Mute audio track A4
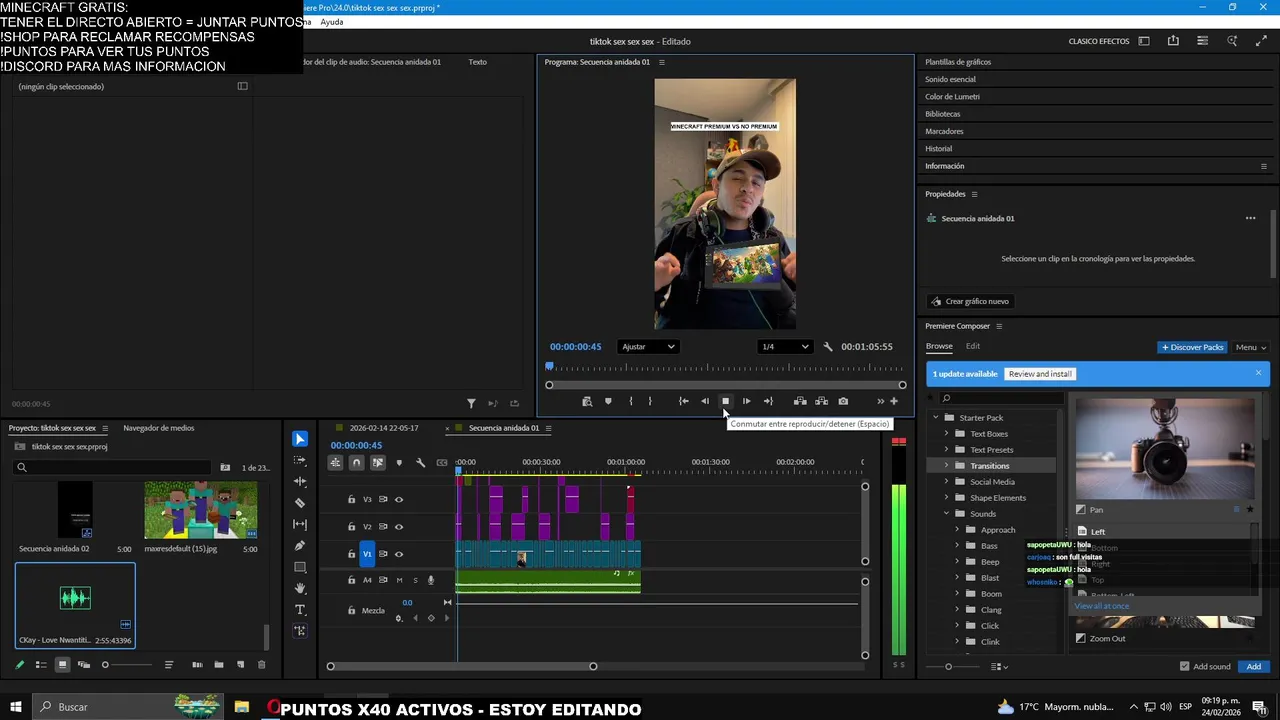Viewport: 1280px width, 720px height. tap(399, 580)
